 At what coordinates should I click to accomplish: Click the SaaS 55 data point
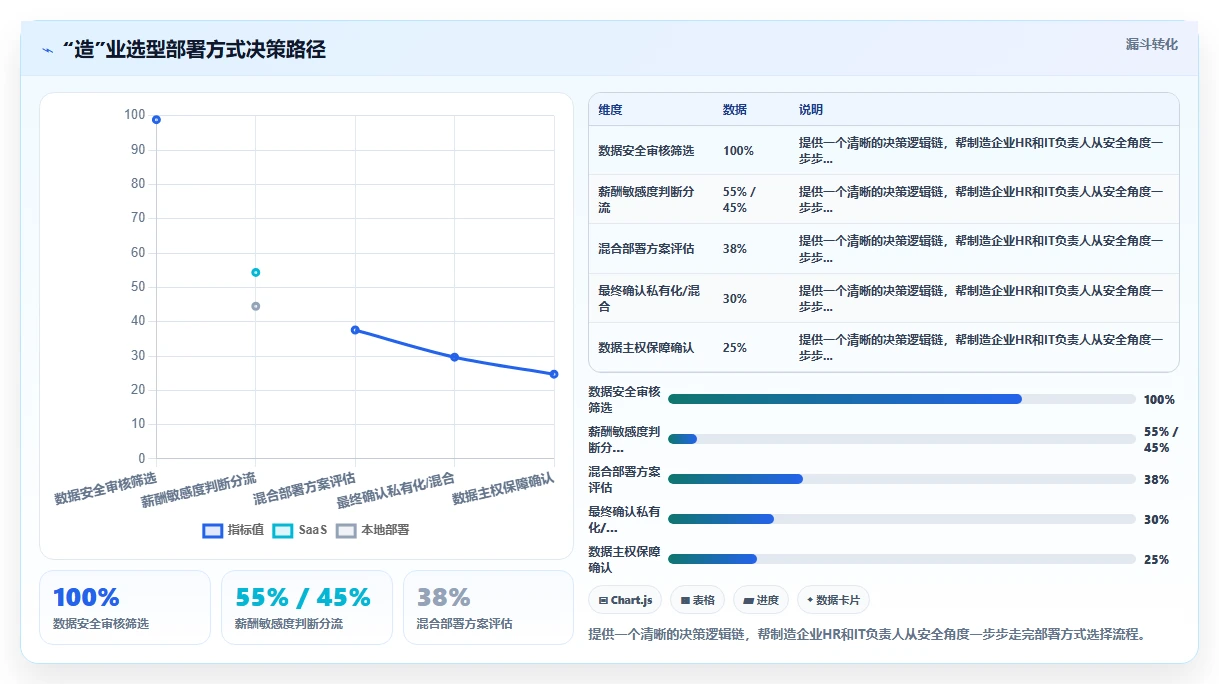pyautogui.click(x=256, y=272)
